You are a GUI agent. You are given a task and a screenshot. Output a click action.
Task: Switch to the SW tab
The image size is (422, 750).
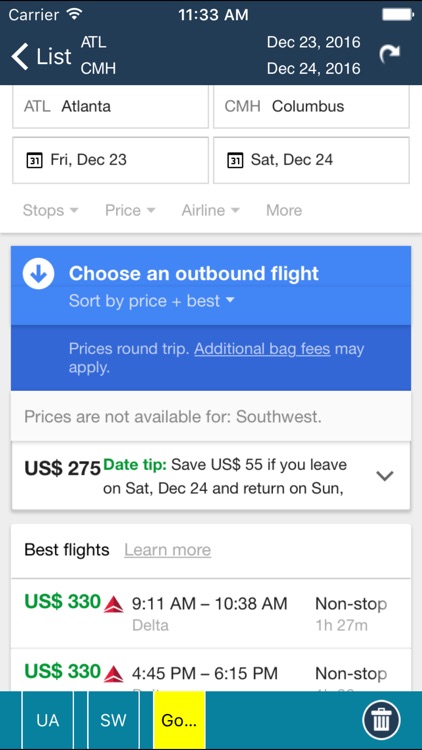point(113,720)
